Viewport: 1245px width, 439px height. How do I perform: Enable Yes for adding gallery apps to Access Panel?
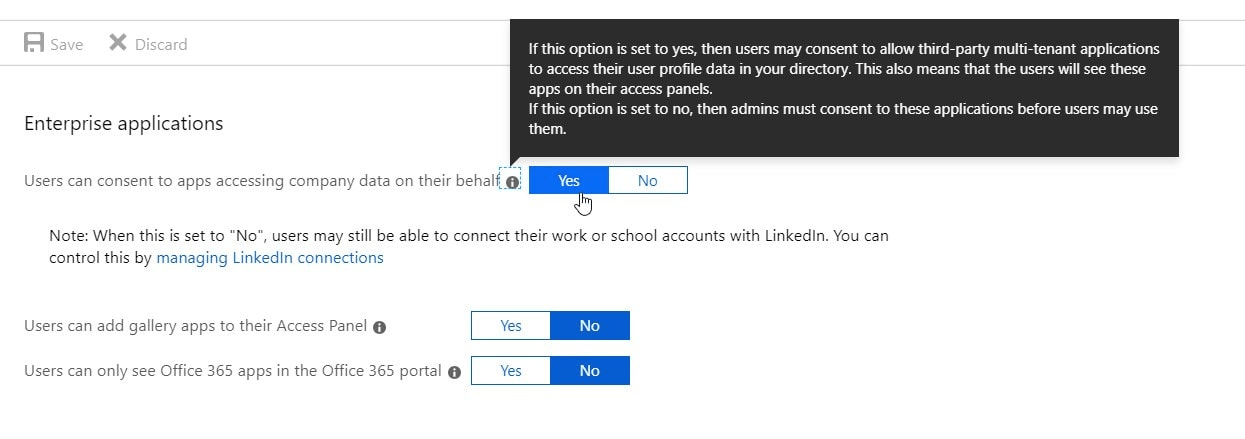click(511, 326)
